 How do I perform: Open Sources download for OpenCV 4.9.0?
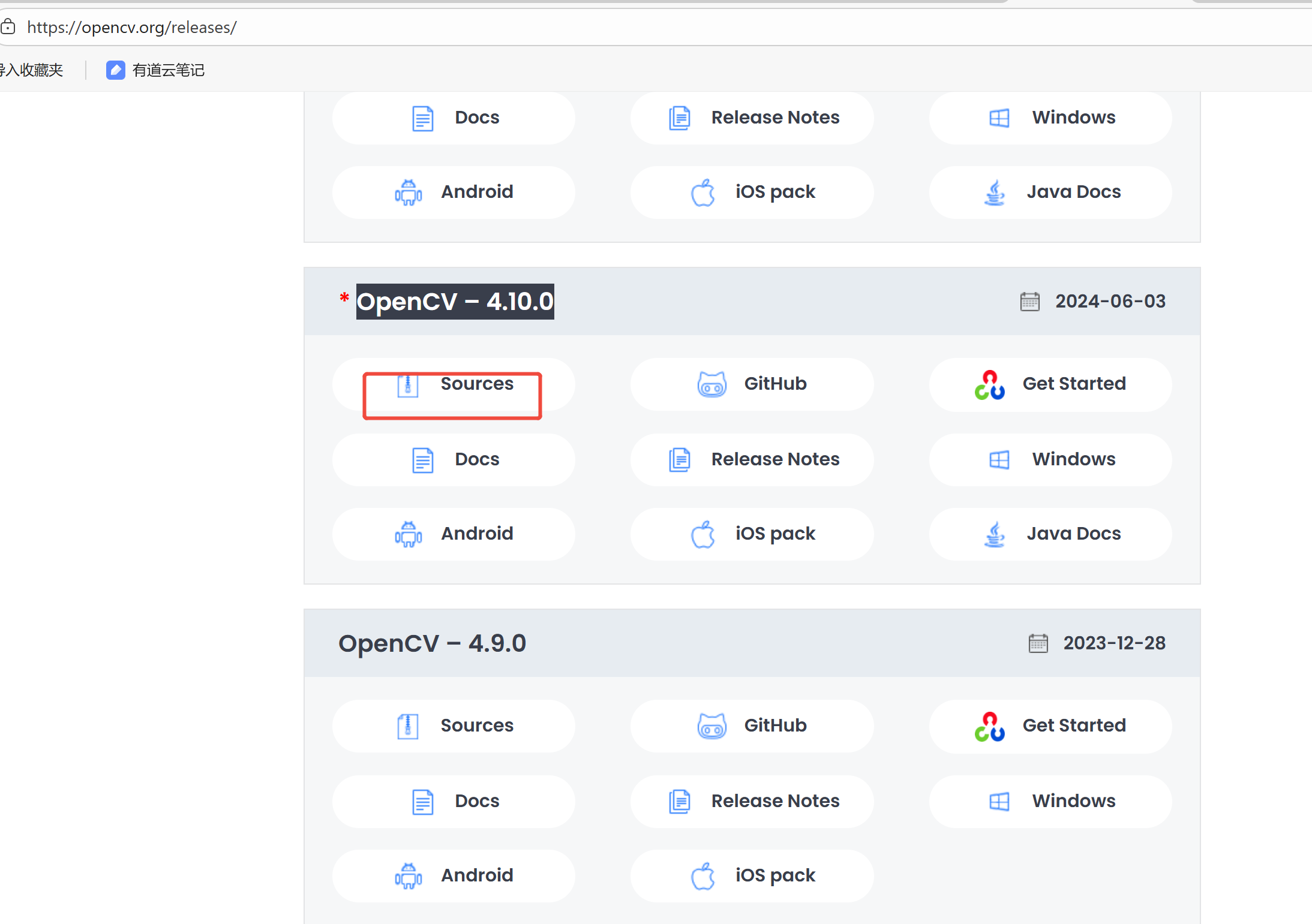[454, 726]
